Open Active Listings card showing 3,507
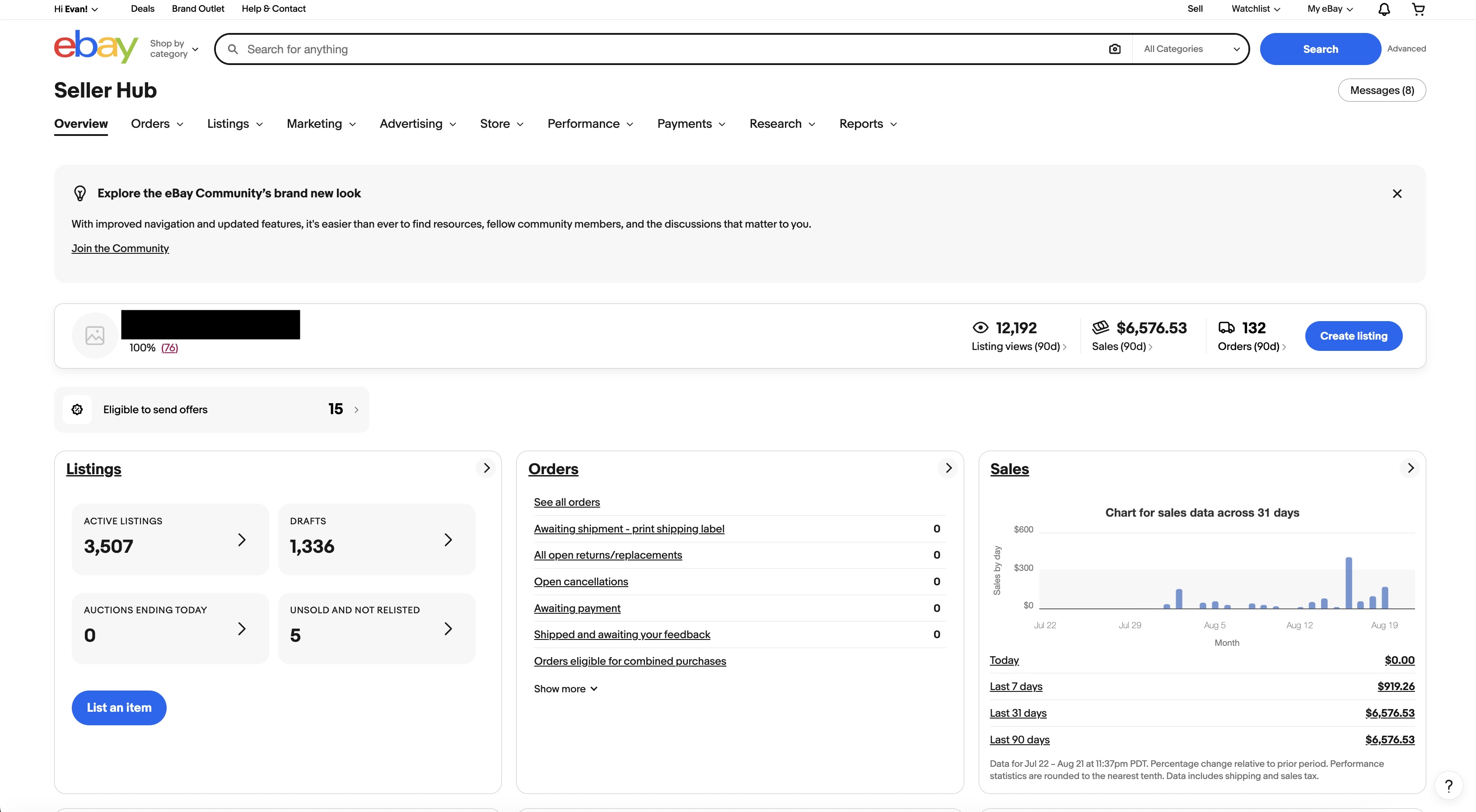The image size is (1476, 812). (x=170, y=539)
